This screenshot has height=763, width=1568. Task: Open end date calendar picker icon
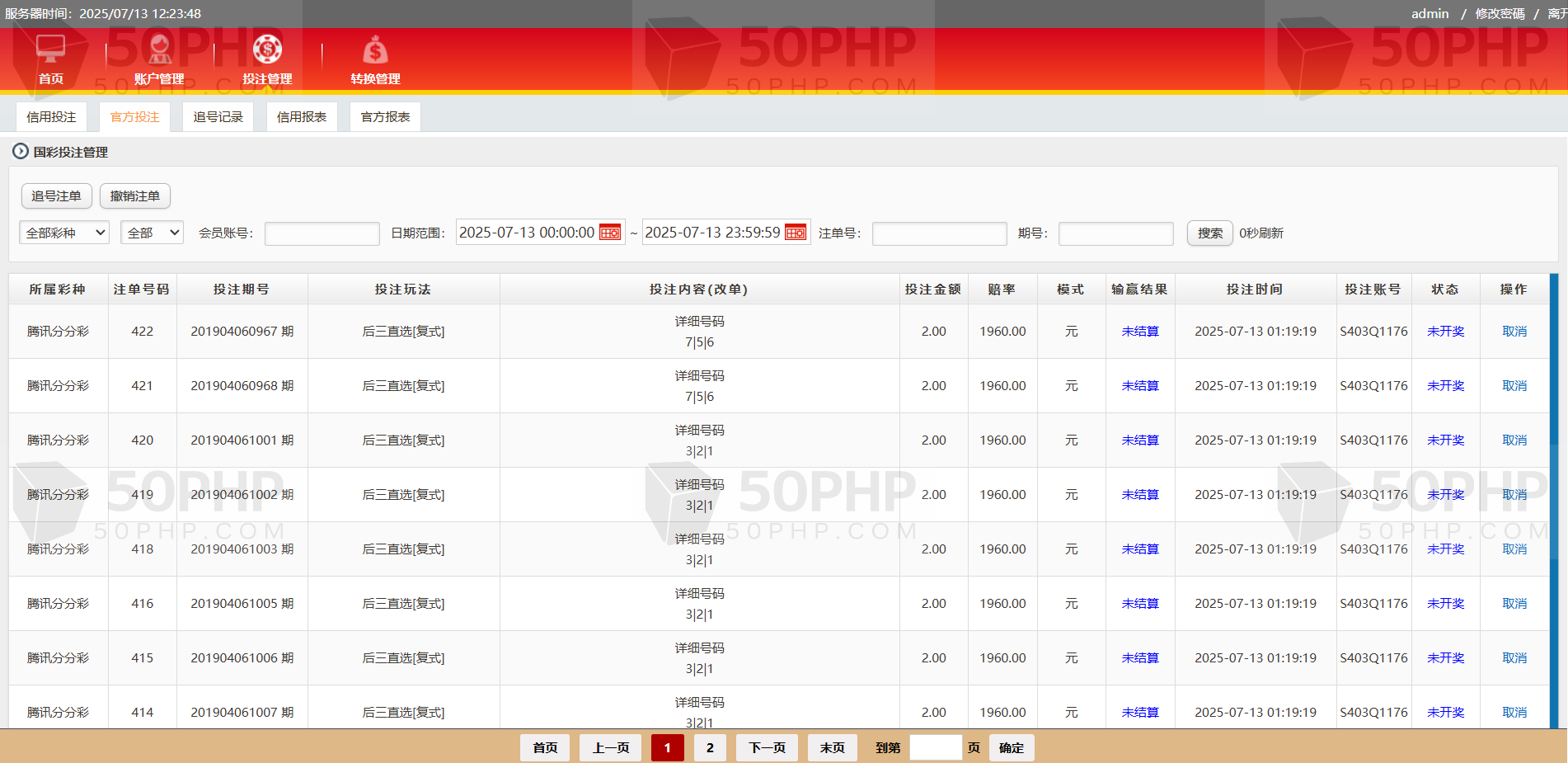tap(796, 233)
